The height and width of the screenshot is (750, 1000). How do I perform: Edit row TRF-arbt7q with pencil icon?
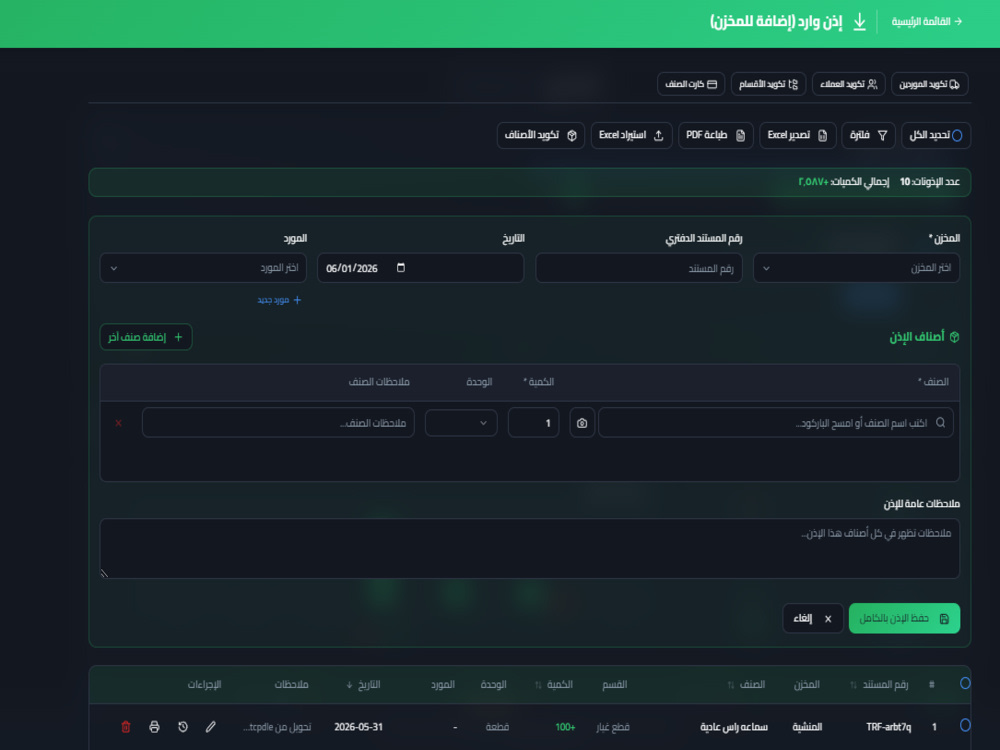pyautogui.click(x=210, y=726)
